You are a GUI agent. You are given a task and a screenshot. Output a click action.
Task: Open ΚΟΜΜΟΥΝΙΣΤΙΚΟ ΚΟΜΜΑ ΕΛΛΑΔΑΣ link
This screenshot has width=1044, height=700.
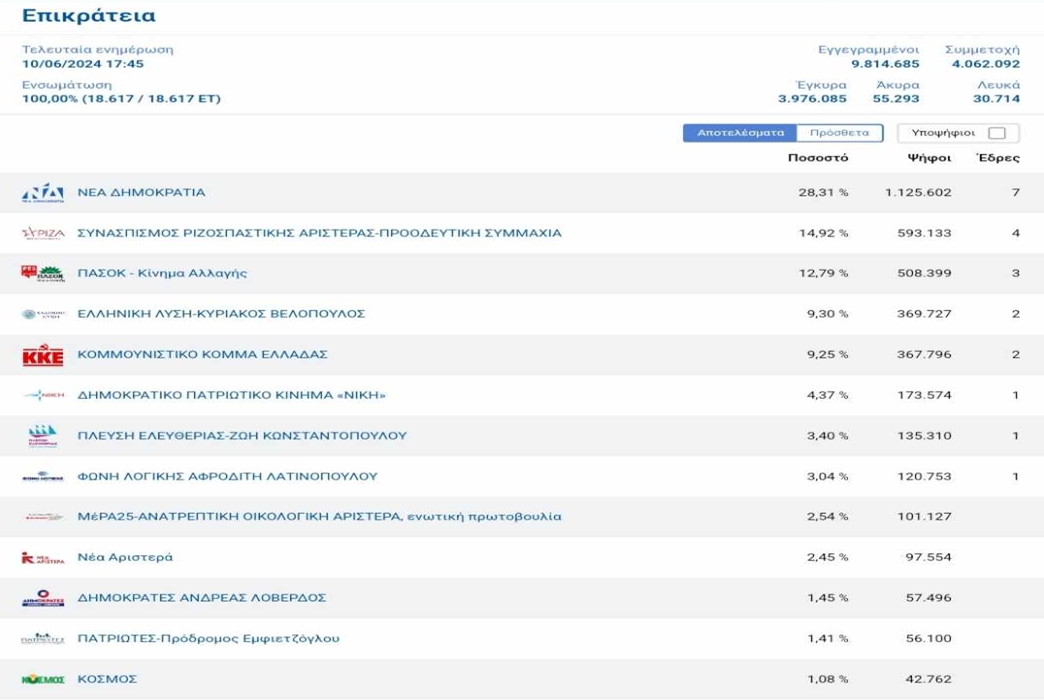202,355
